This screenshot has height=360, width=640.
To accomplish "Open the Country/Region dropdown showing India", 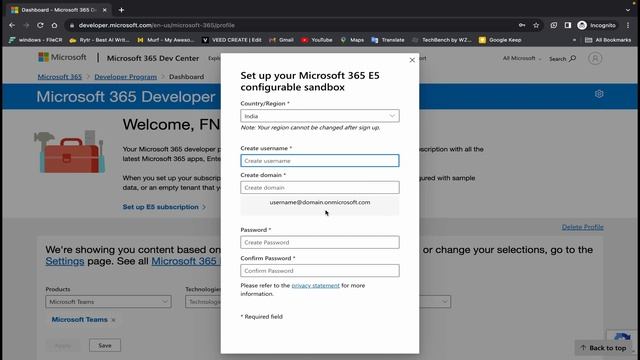I will [320, 116].
